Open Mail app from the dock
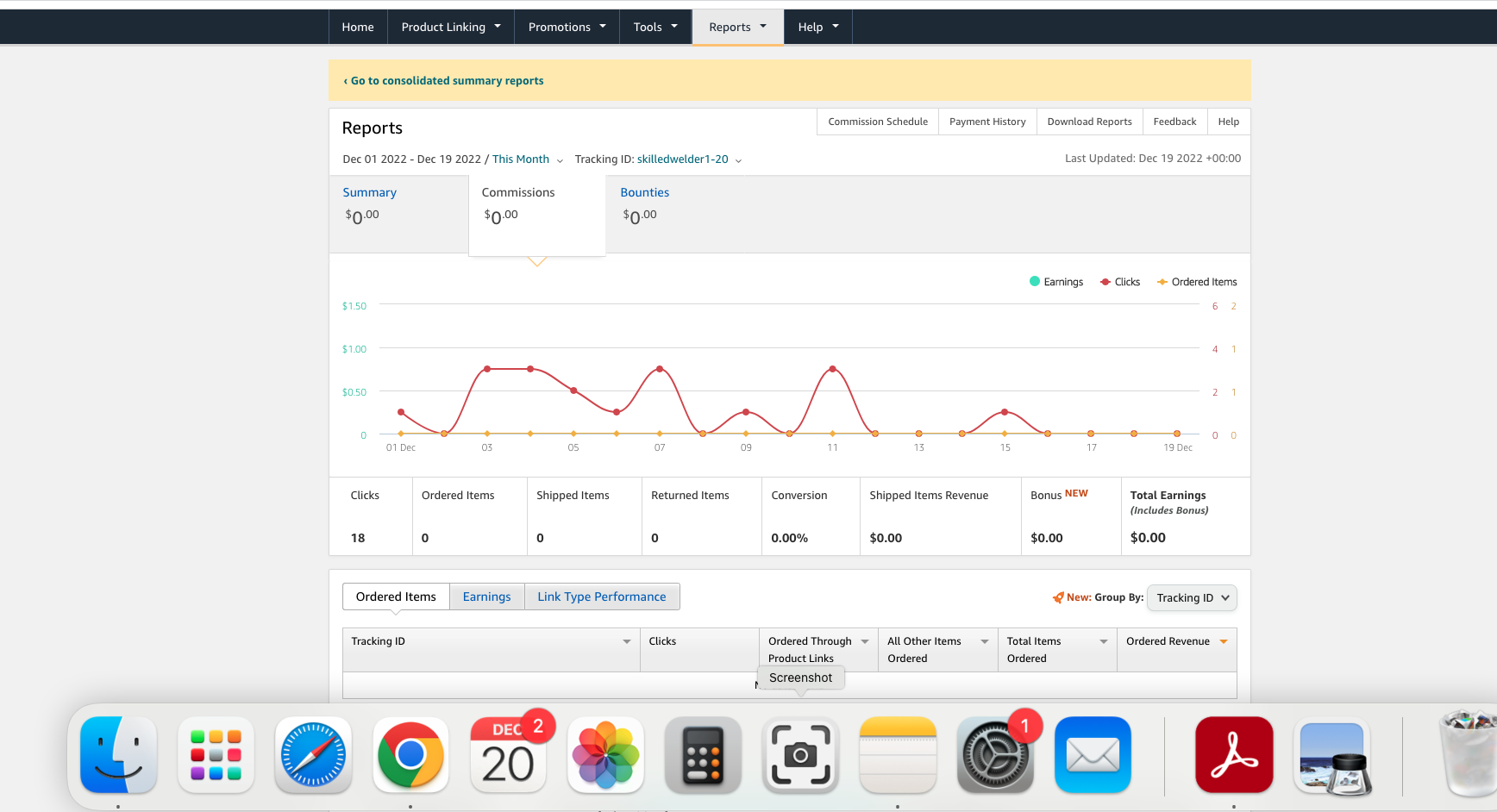 [1093, 755]
